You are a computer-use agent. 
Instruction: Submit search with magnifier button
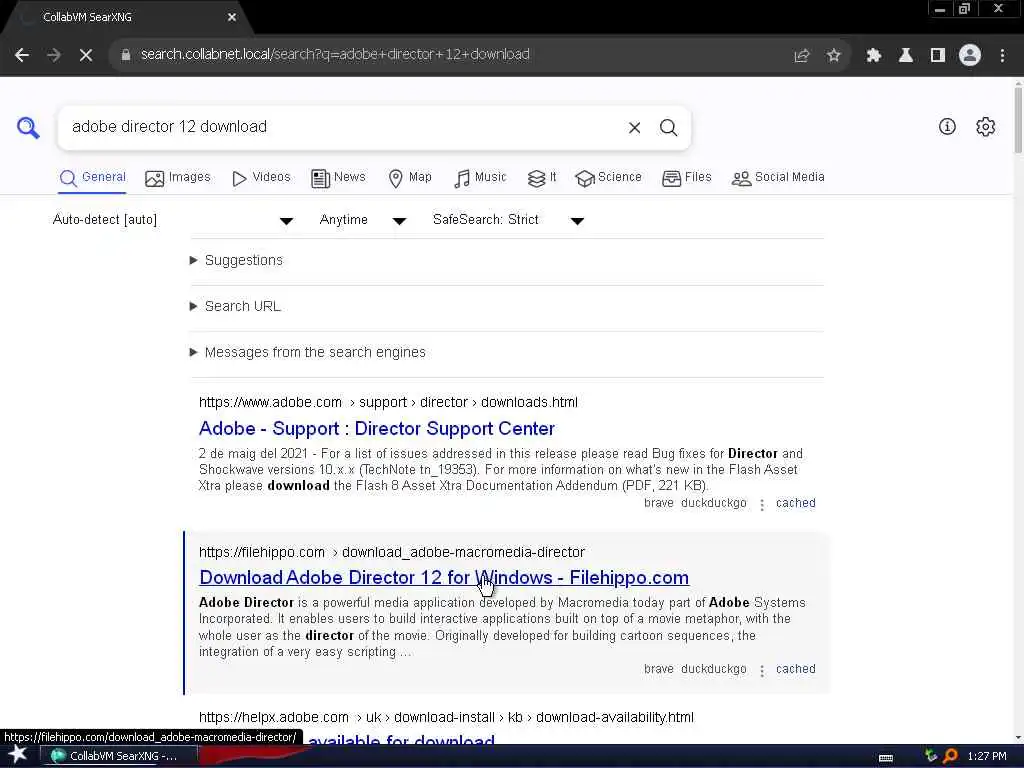point(668,127)
